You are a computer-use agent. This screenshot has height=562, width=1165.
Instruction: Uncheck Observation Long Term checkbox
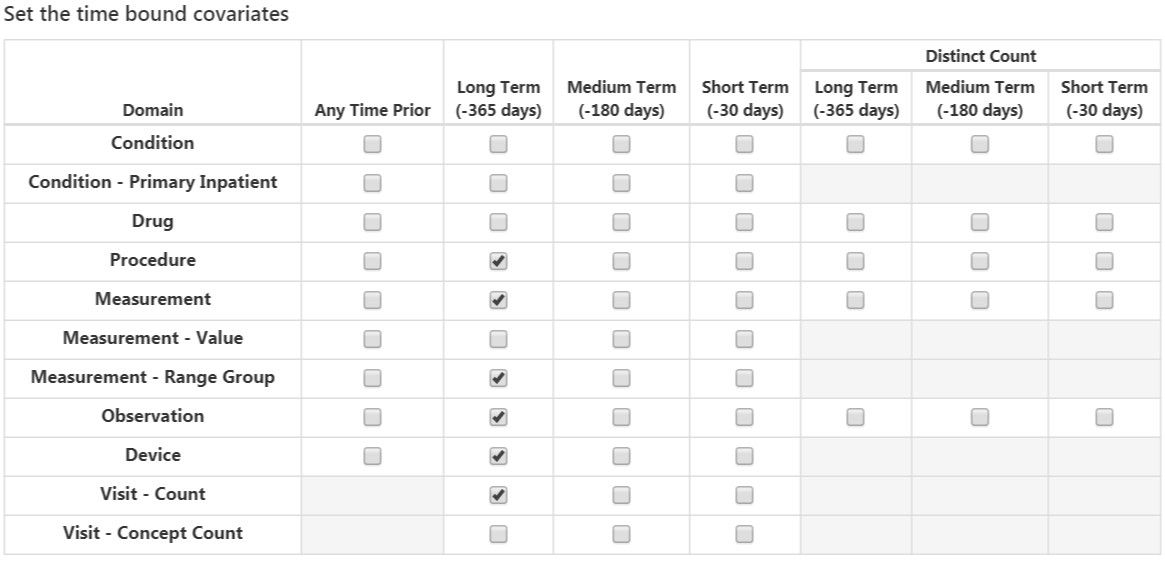coord(499,417)
